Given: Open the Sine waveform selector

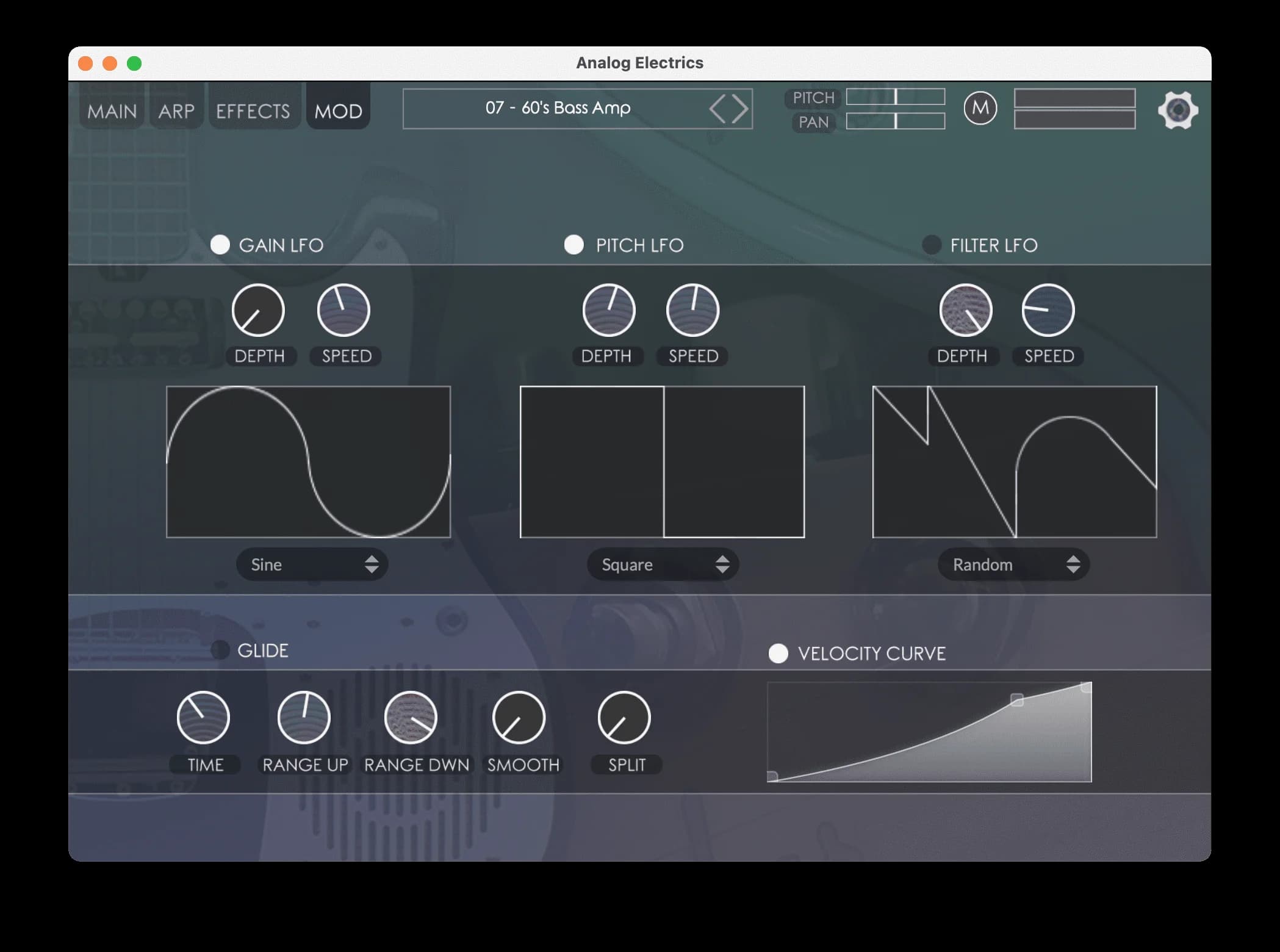Looking at the screenshot, I should coord(312,564).
